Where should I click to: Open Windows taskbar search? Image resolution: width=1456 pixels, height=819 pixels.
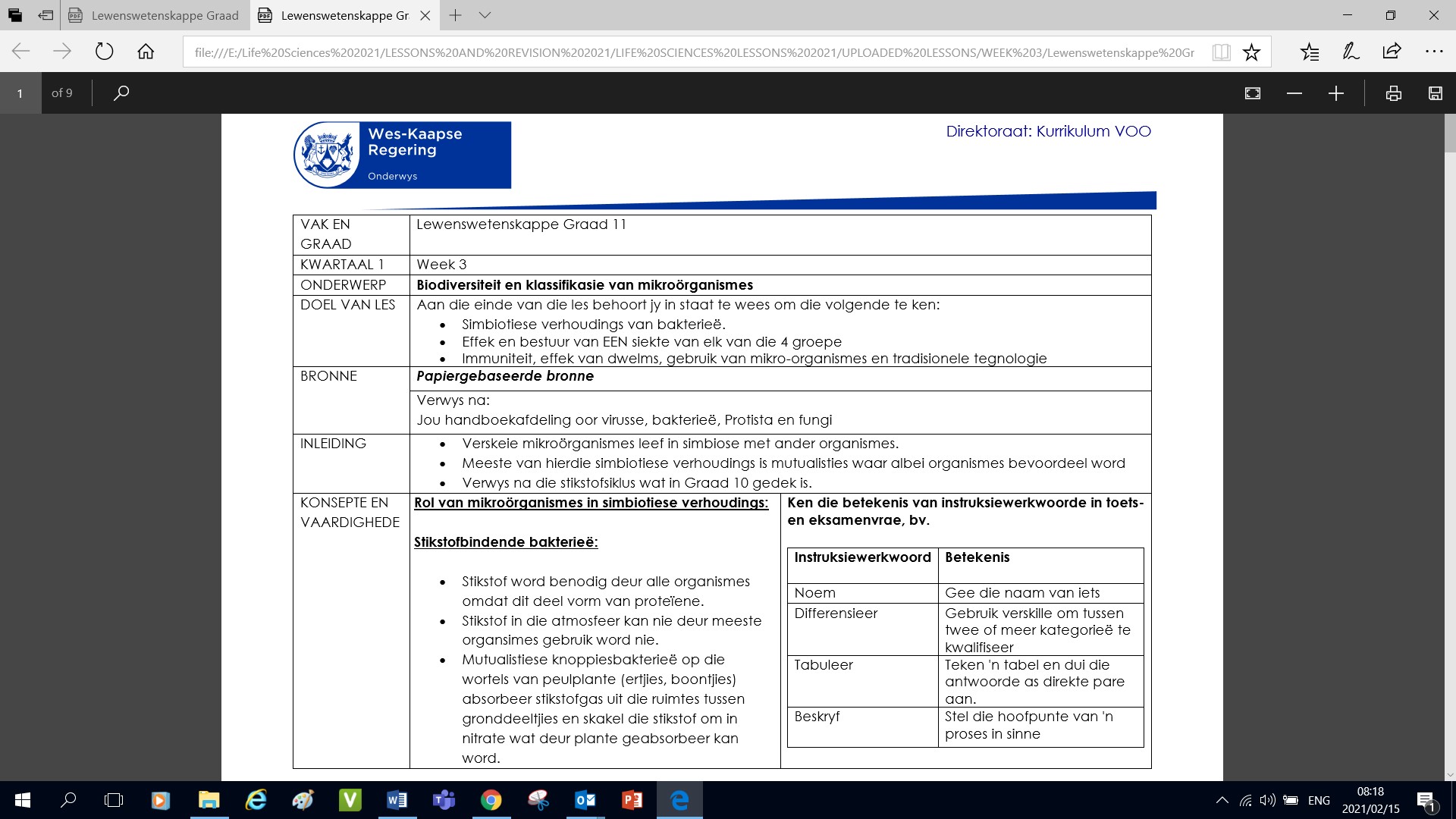tap(68, 800)
